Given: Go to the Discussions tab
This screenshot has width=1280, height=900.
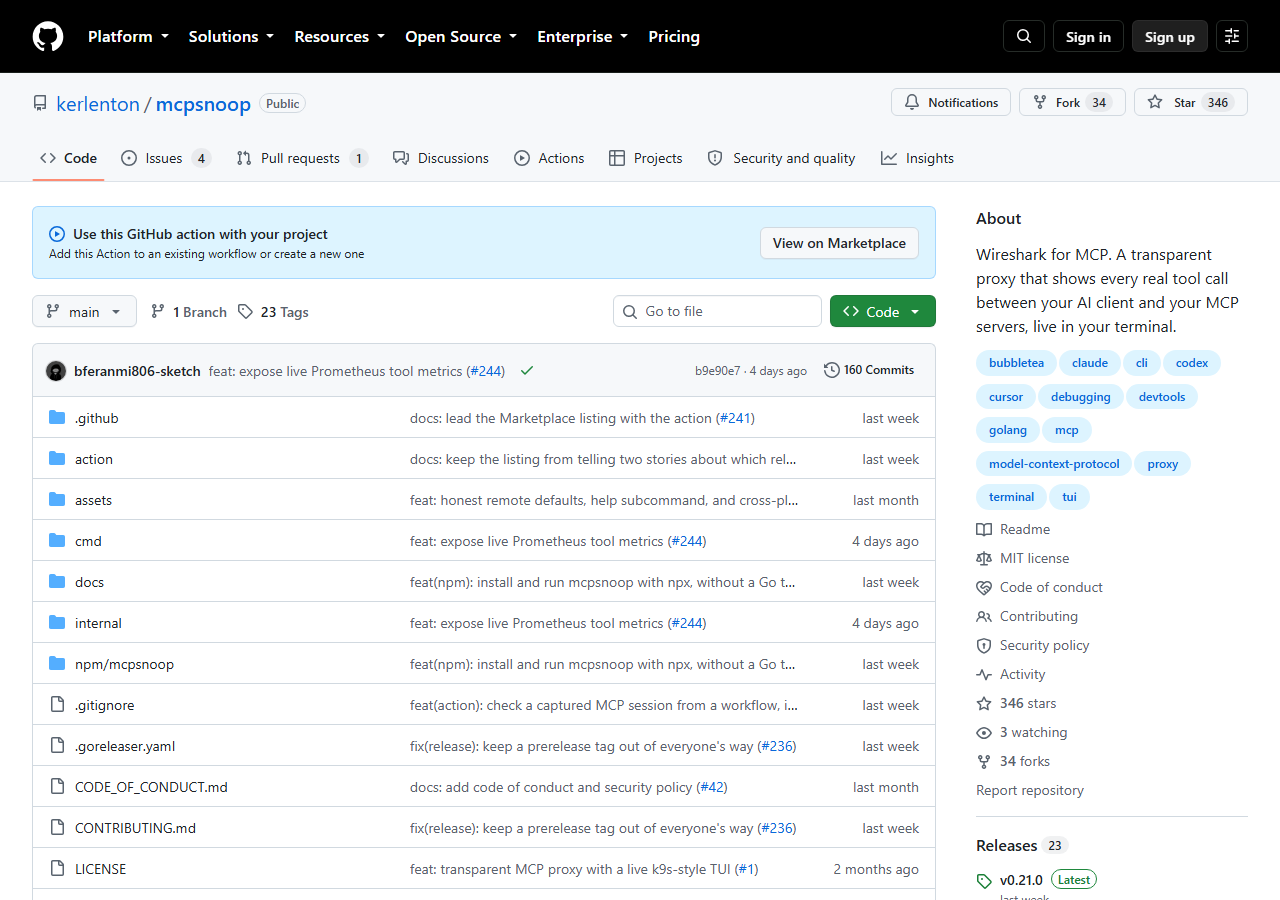Looking at the screenshot, I should coord(441,158).
